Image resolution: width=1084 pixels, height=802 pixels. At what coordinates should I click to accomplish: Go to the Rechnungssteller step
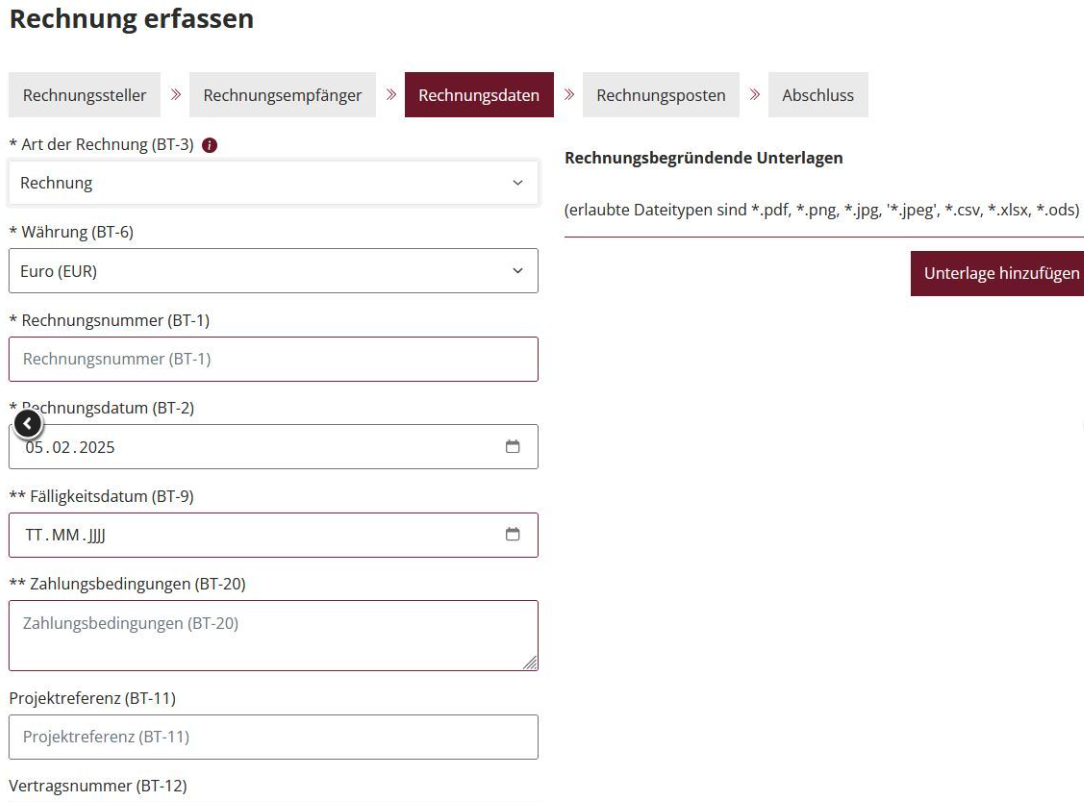click(x=85, y=95)
